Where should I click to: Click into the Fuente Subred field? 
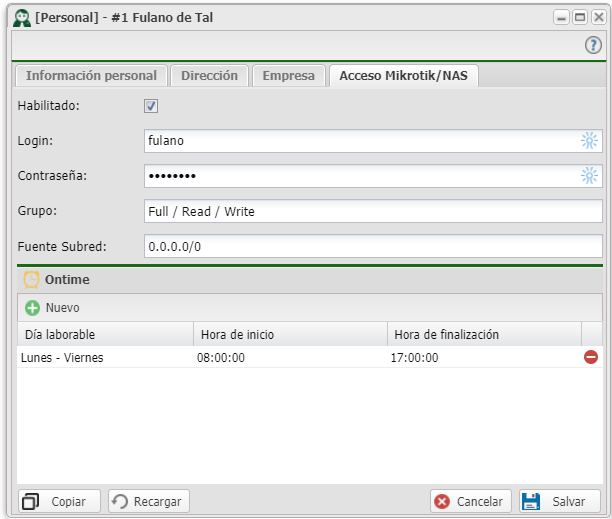tap(373, 246)
